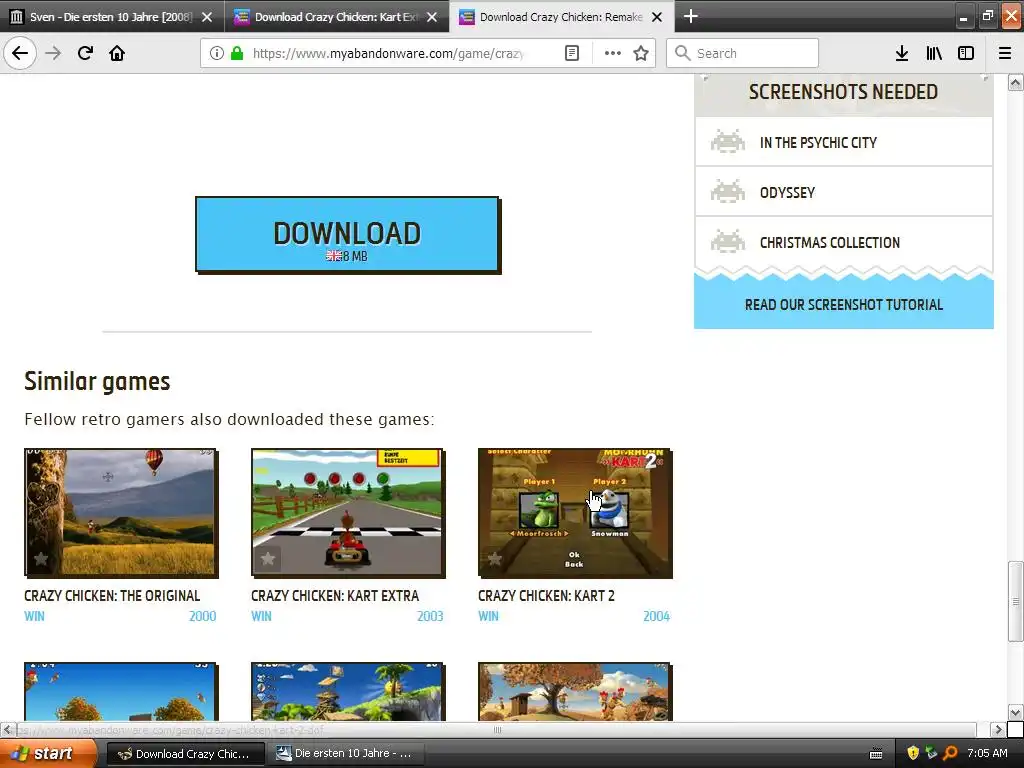This screenshot has width=1024, height=768.
Task: Open the Christmas Collection link
Action: click(829, 242)
